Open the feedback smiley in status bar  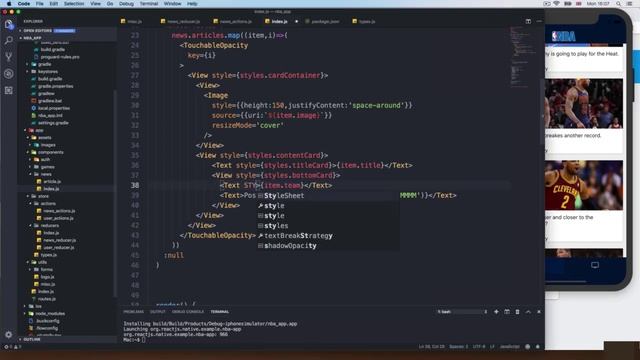[527, 347]
